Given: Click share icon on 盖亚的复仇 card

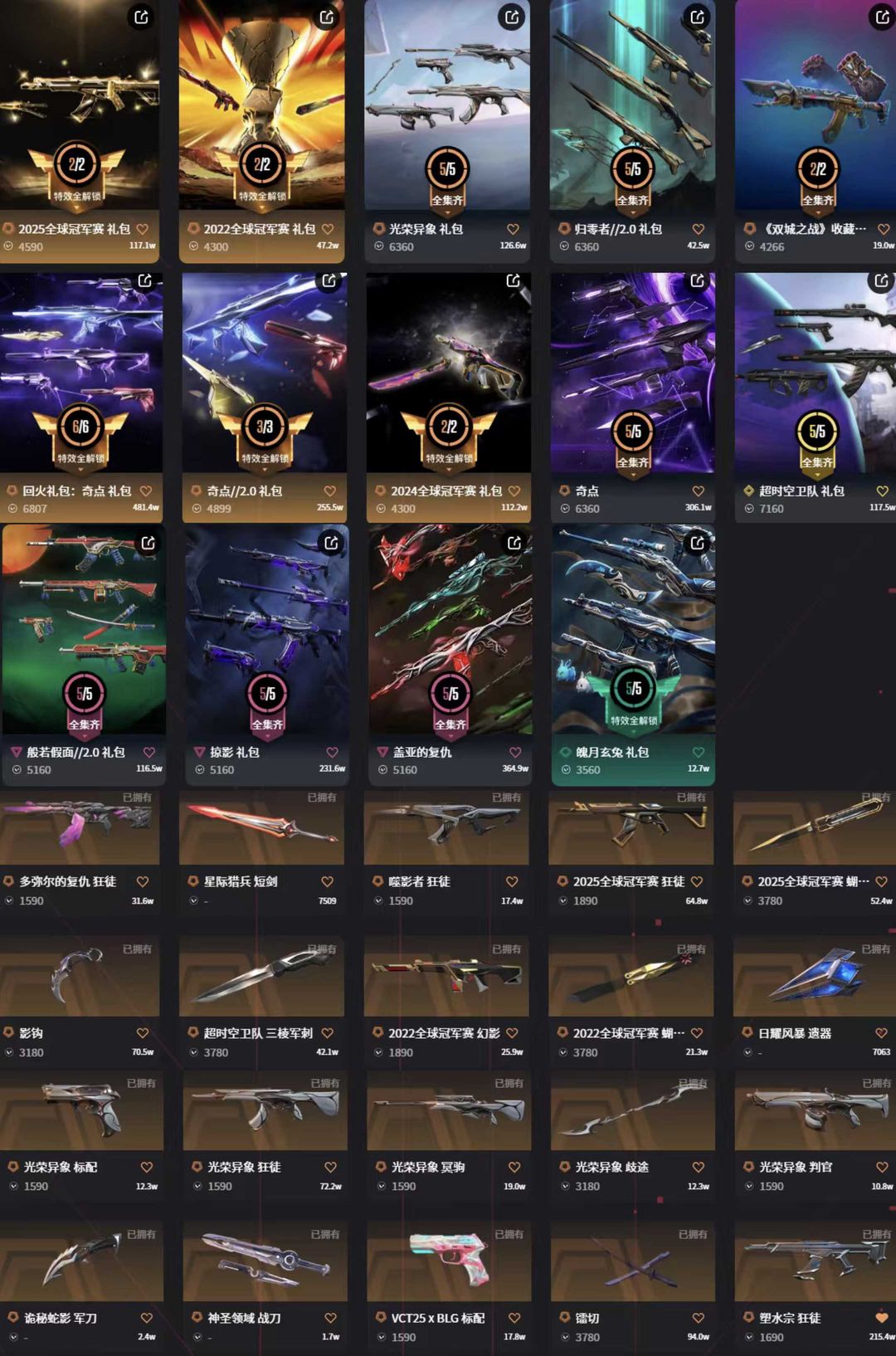Looking at the screenshot, I should tap(514, 543).
